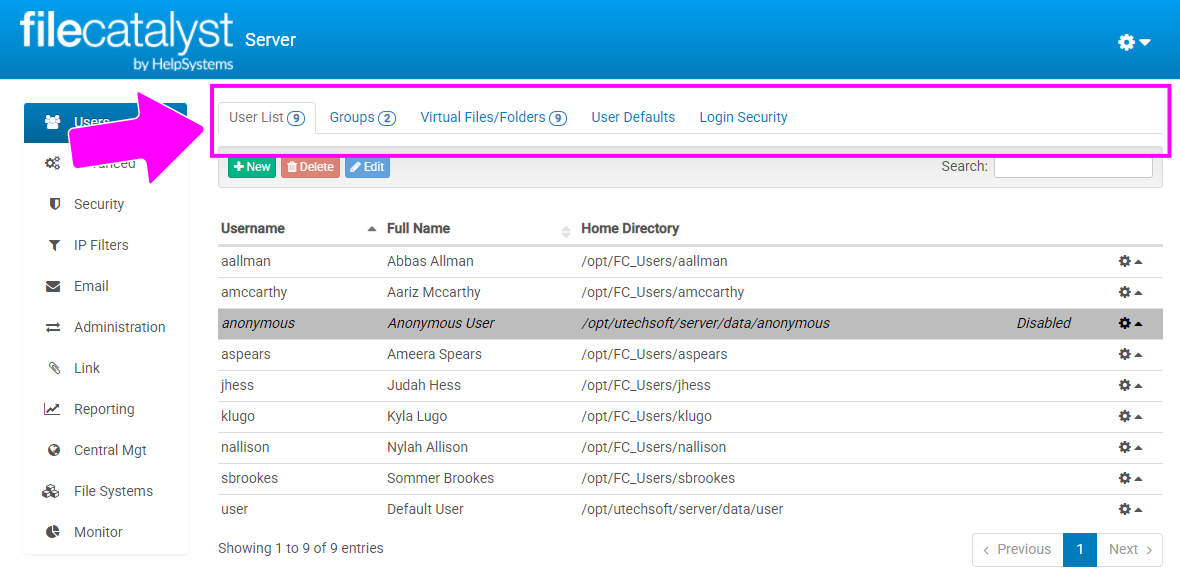Click the Ameera Spears full name
1180x584 pixels.
click(434, 354)
